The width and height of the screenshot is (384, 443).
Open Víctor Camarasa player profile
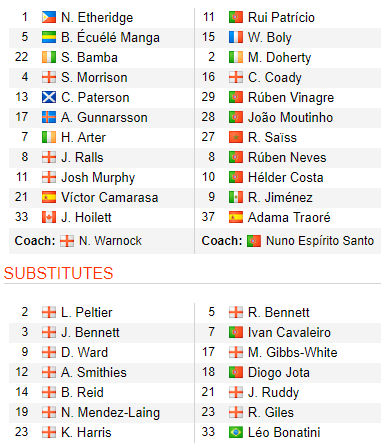109,197
